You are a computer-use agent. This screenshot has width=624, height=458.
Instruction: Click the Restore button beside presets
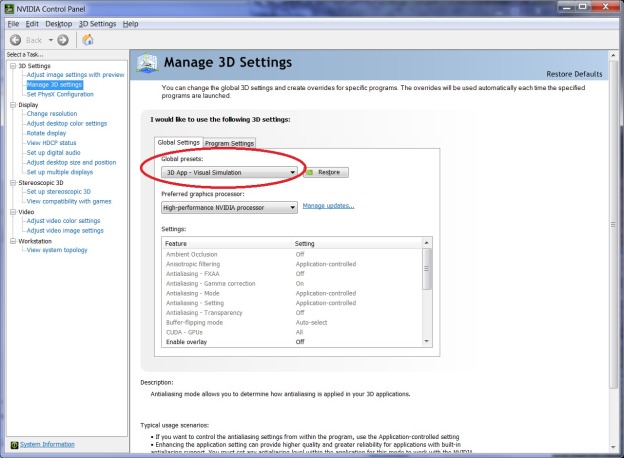pos(326,172)
